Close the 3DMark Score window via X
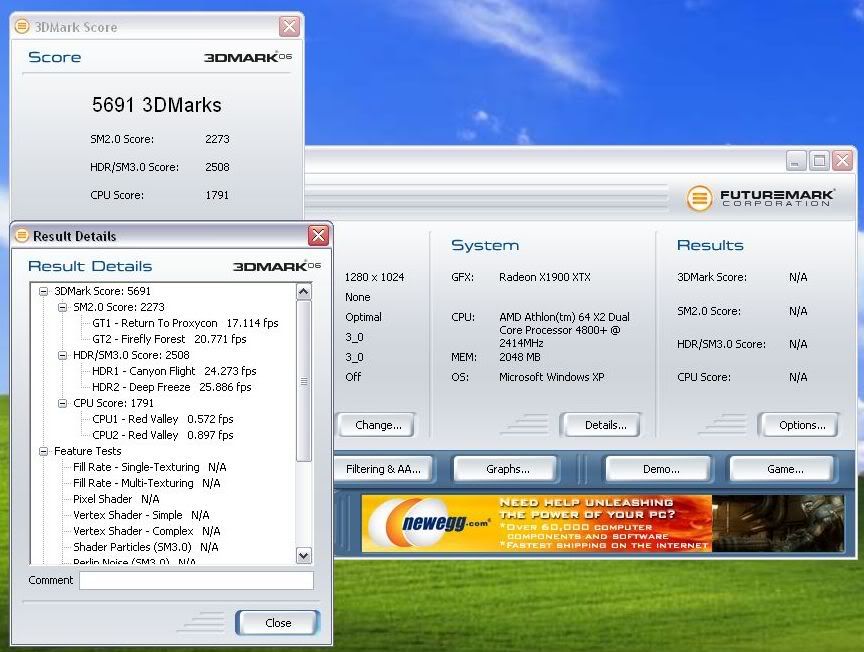Screen dimensions: 864x652 point(289,26)
